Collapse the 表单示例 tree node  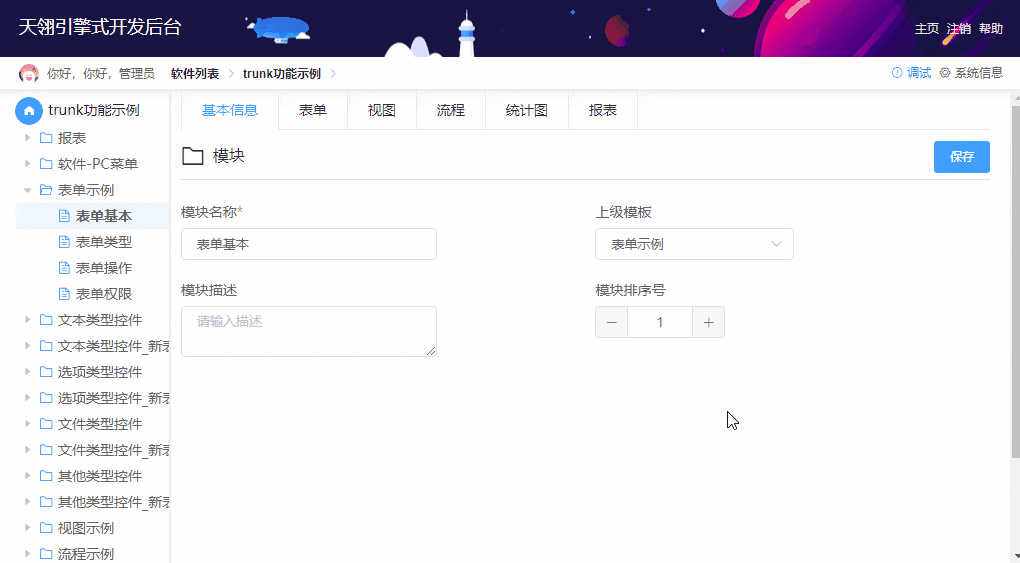click(28, 190)
